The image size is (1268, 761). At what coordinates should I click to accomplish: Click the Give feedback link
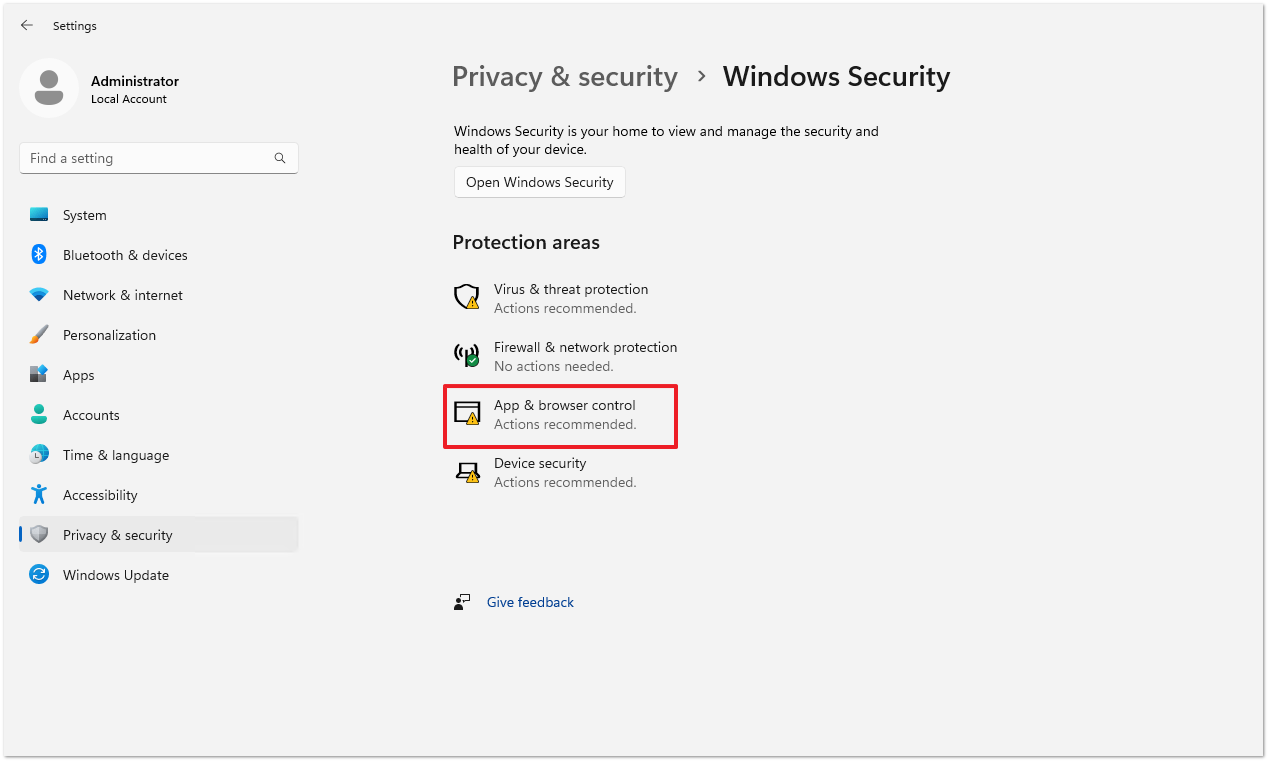530,602
